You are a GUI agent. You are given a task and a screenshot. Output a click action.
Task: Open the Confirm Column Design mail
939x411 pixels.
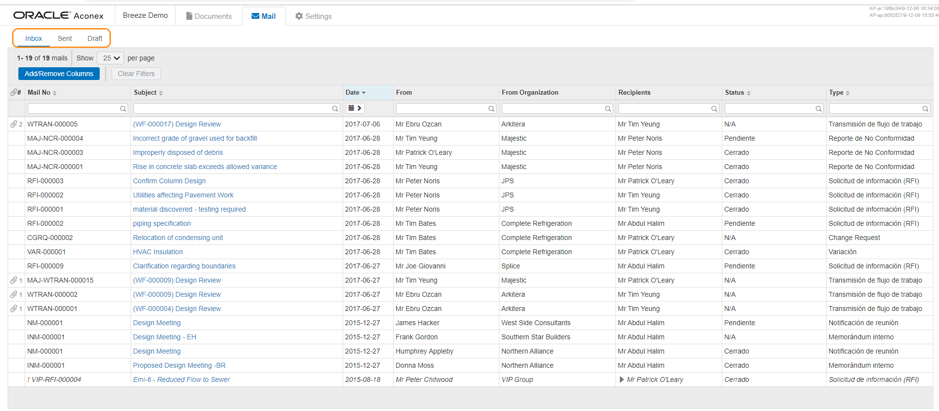tap(169, 181)
